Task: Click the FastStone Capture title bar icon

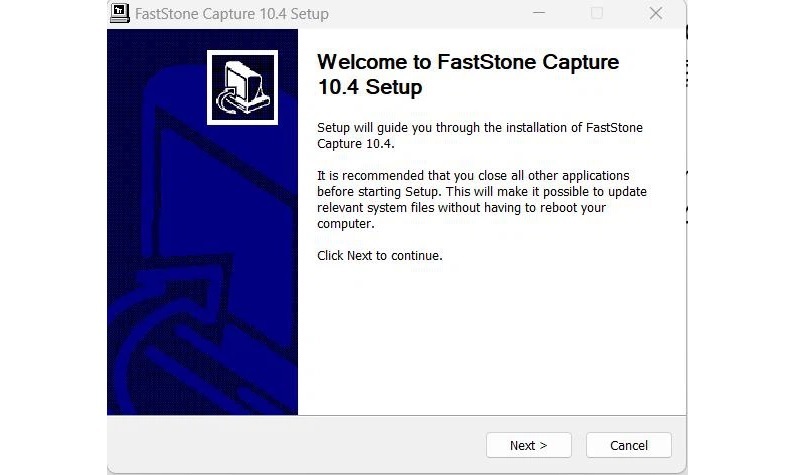Action: 120,13
